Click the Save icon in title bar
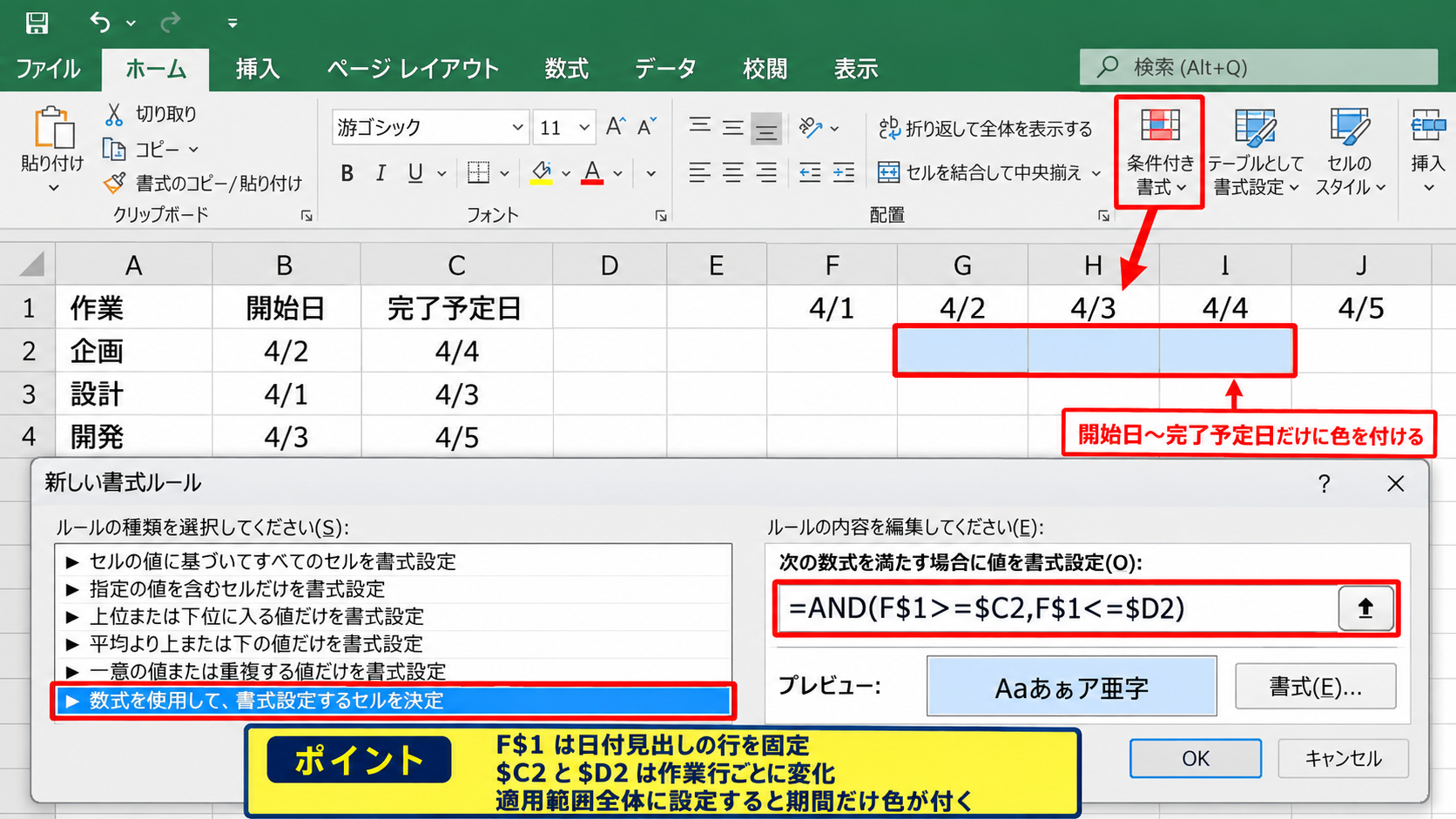Image resolution: width=1456 pixels, height=819 pixels. (x=37, y=23)
